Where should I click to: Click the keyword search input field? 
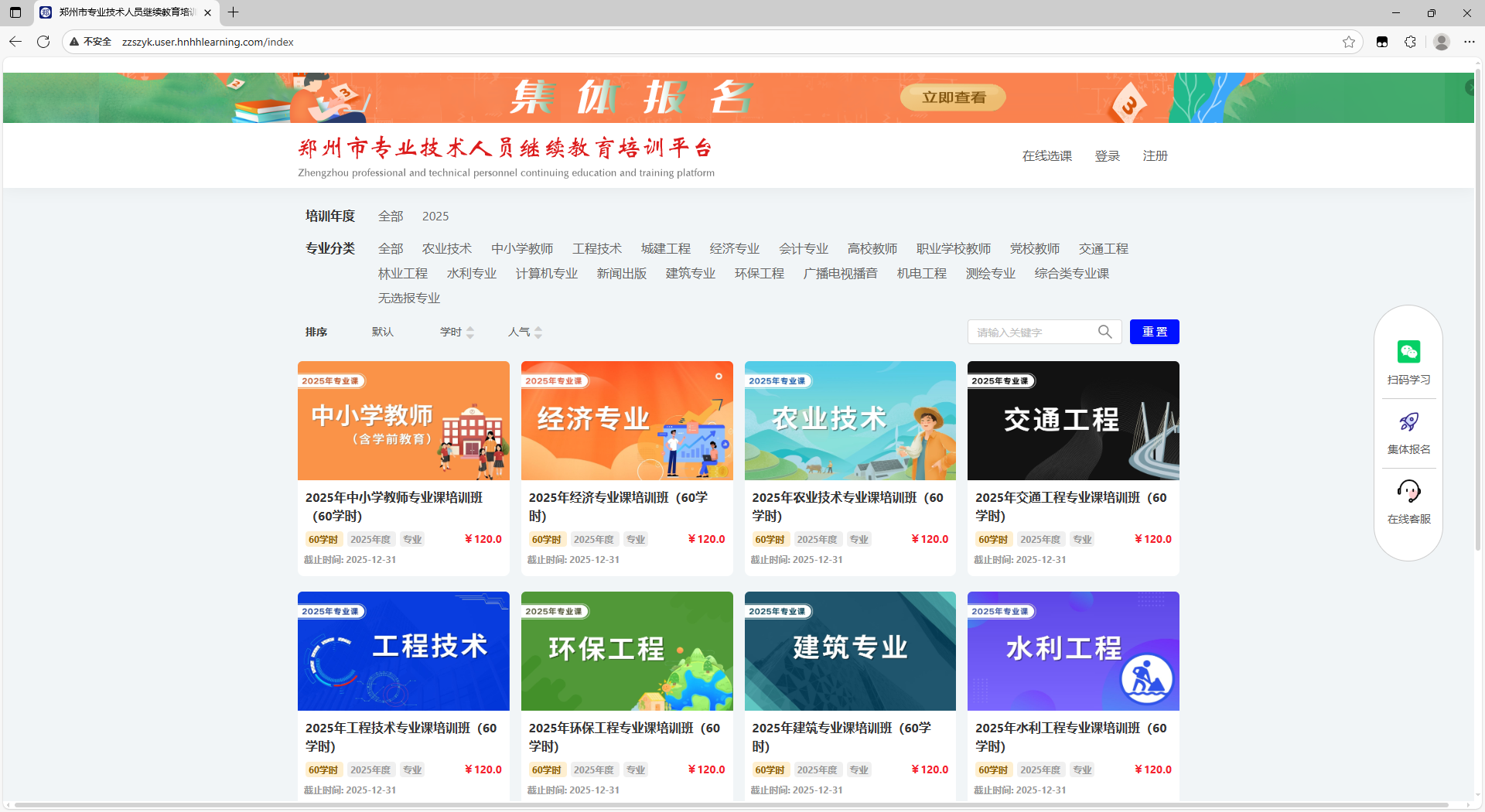1033,333
